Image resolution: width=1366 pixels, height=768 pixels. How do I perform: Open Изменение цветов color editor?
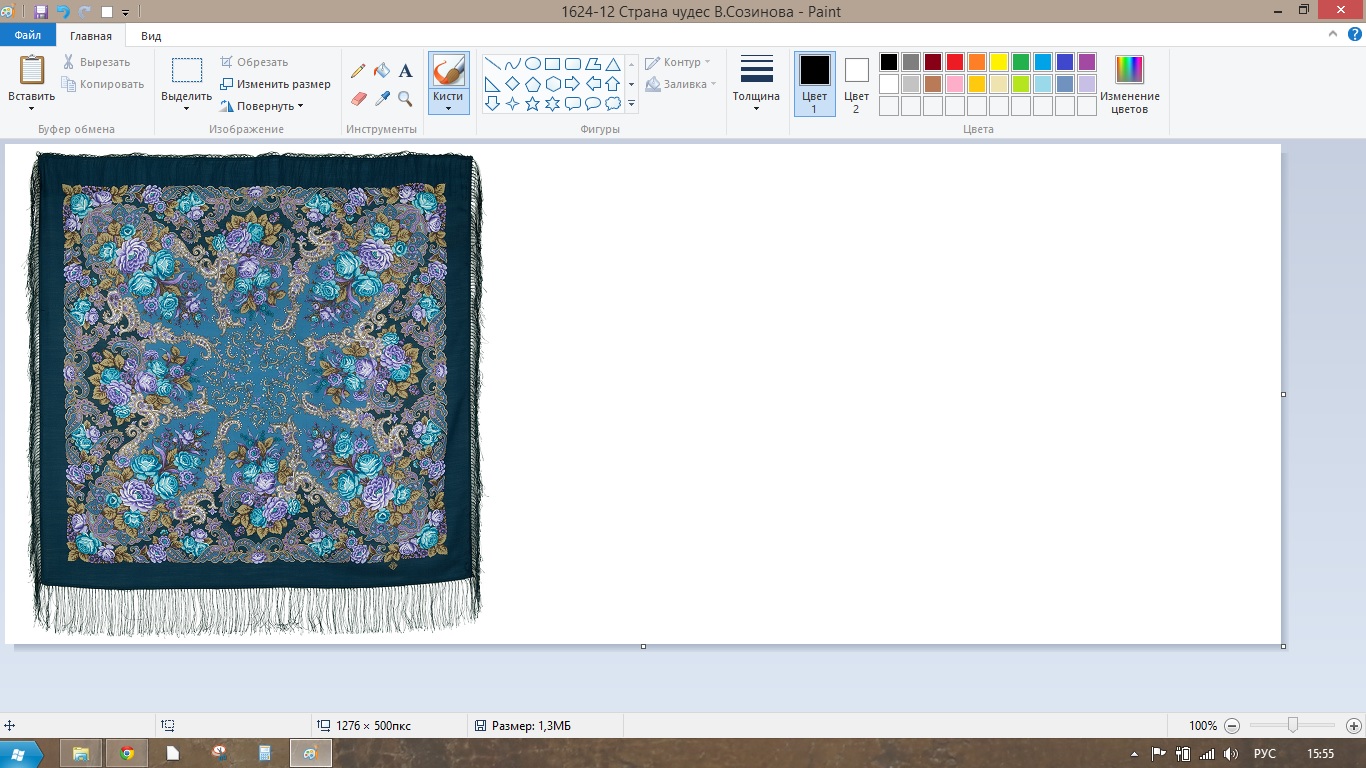[1129, 84]
